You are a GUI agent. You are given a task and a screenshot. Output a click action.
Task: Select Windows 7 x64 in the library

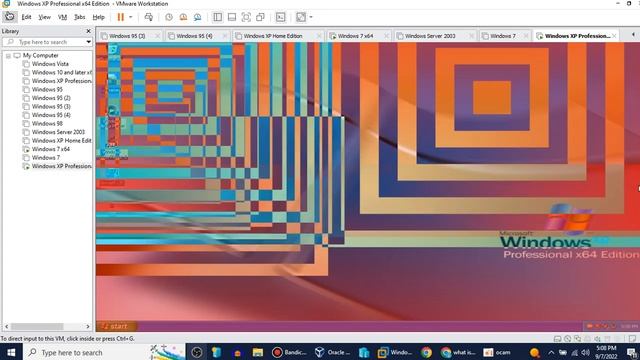tap(51, 149)
